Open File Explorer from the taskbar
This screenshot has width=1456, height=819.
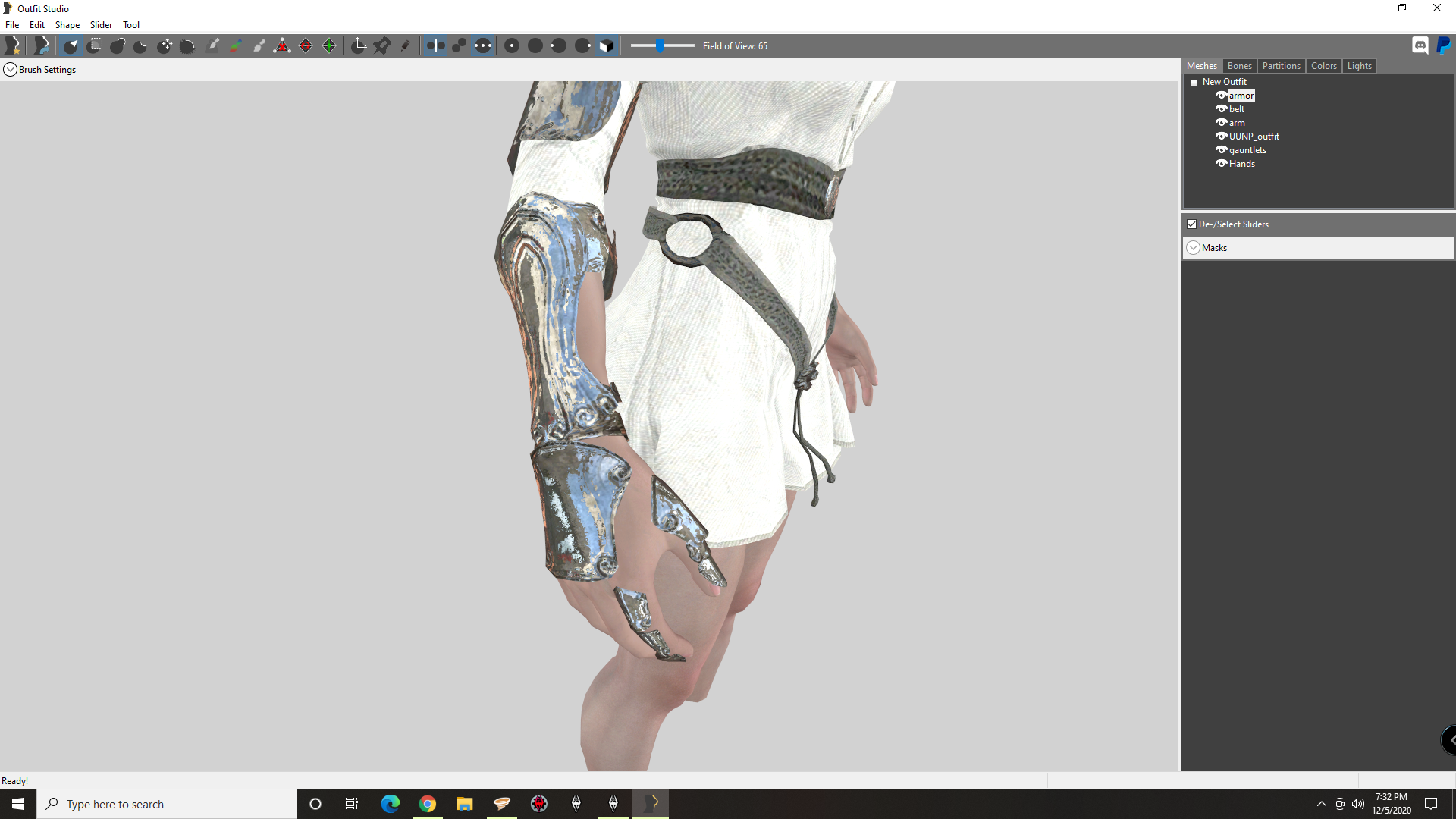click(x=465, y=804)
